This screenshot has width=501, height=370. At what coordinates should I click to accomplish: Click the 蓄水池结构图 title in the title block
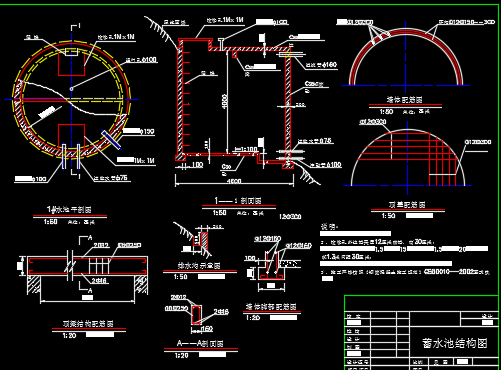click(455, 343)
